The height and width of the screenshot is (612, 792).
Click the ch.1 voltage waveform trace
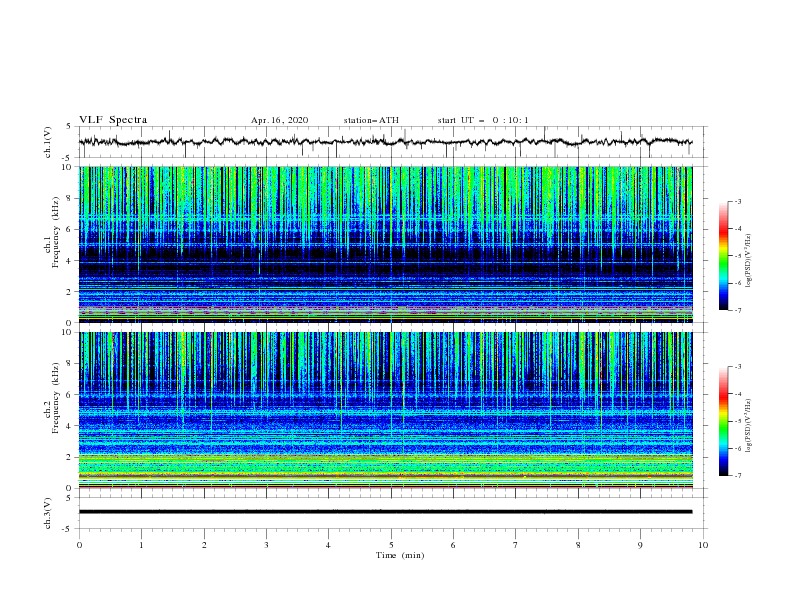[x=385, y=142]
